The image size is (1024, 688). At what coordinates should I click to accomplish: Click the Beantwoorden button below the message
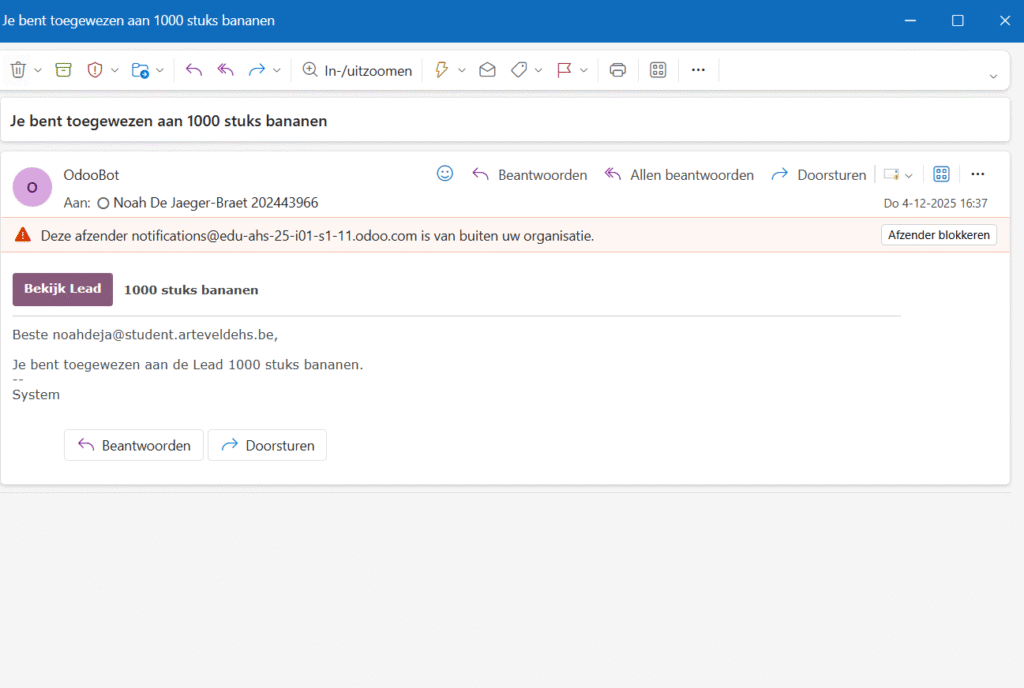(133, 445)
